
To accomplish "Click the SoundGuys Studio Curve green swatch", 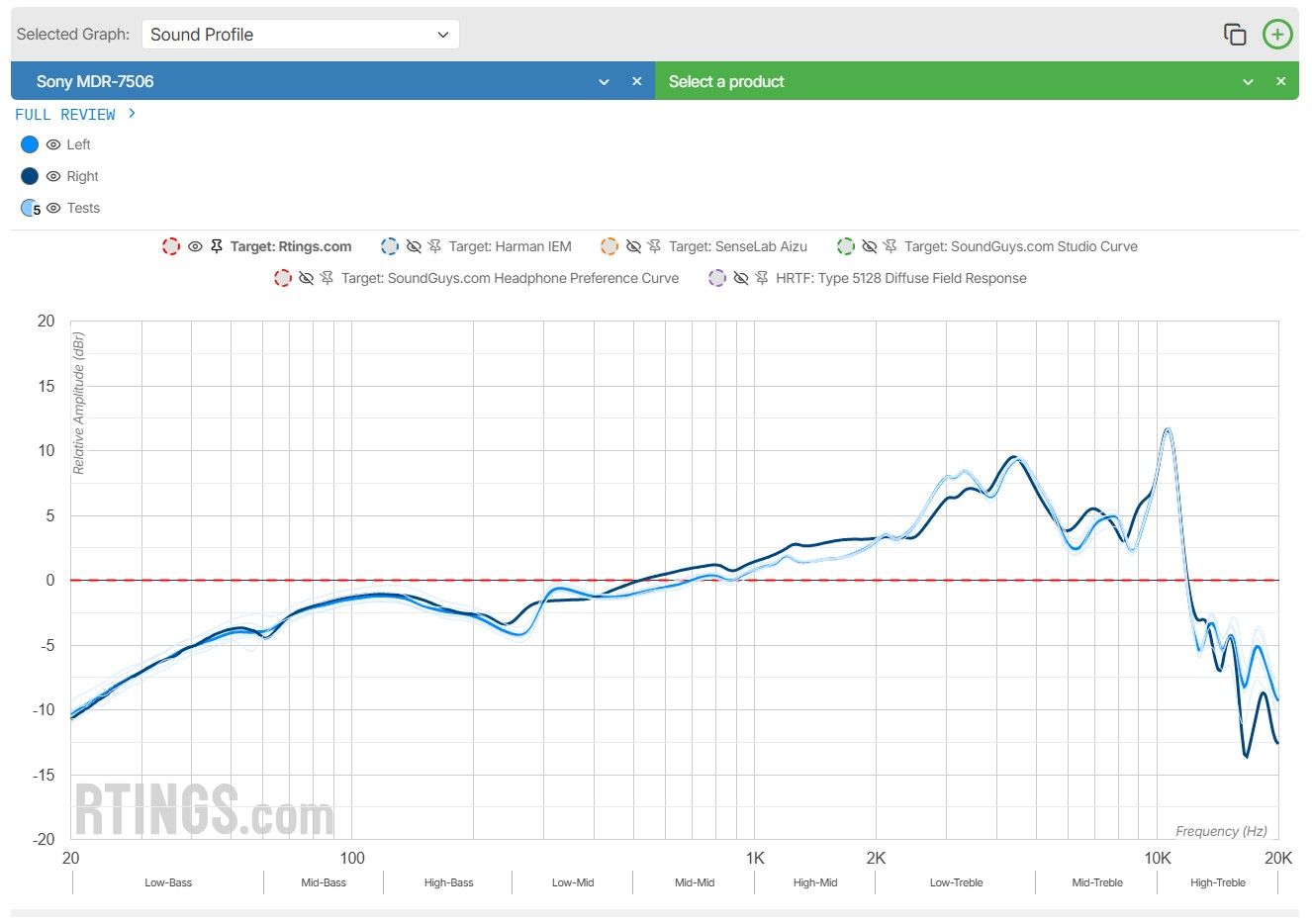I will click(x=846, y=246).
